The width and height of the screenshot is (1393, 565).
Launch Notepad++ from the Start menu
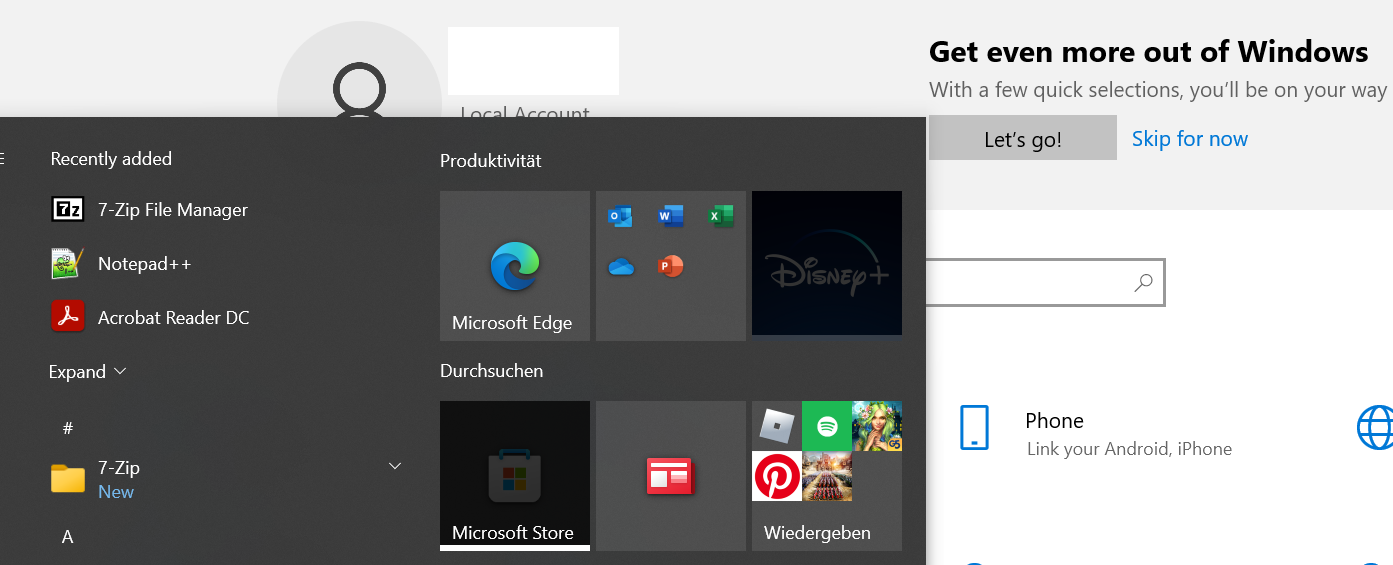pos(121,264)
